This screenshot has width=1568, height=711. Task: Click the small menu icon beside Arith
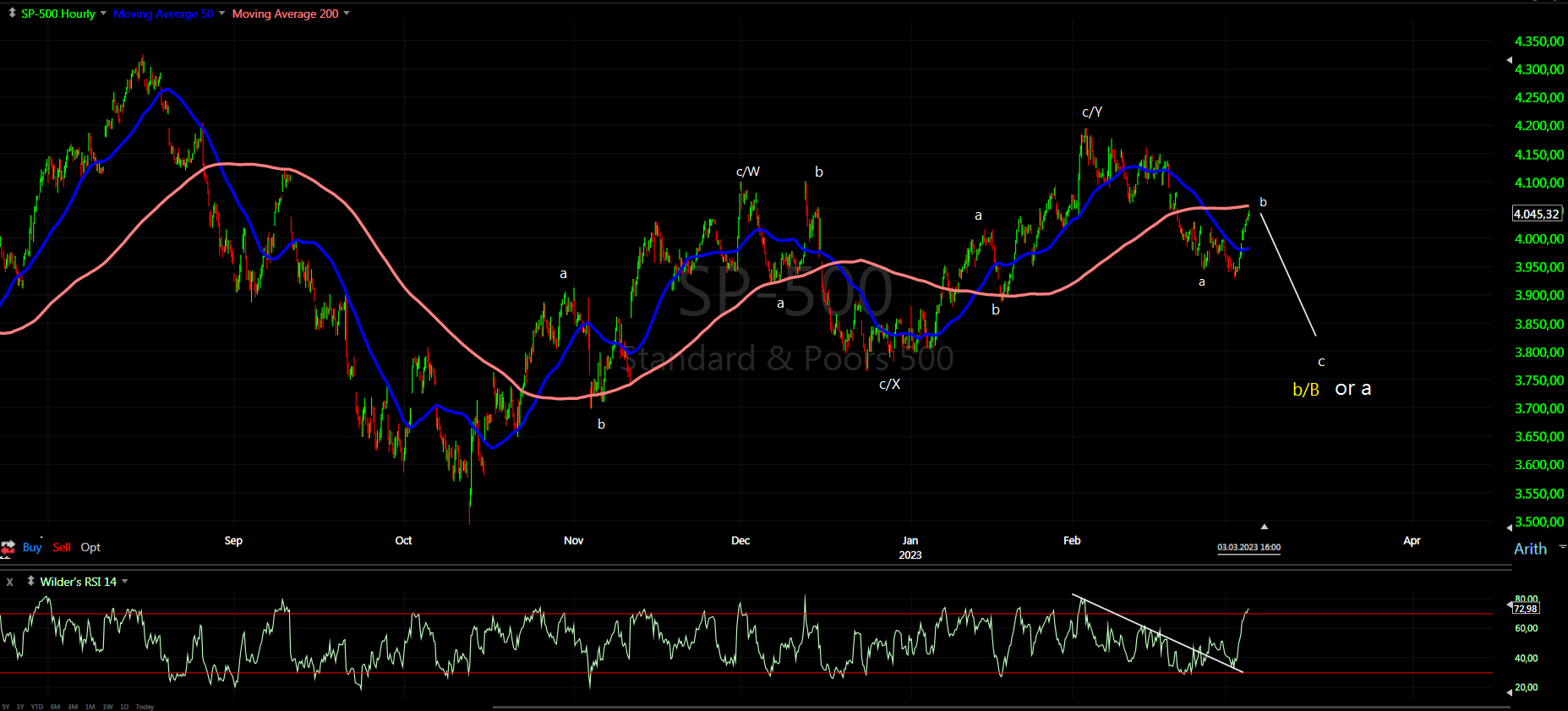[1563, 547]
